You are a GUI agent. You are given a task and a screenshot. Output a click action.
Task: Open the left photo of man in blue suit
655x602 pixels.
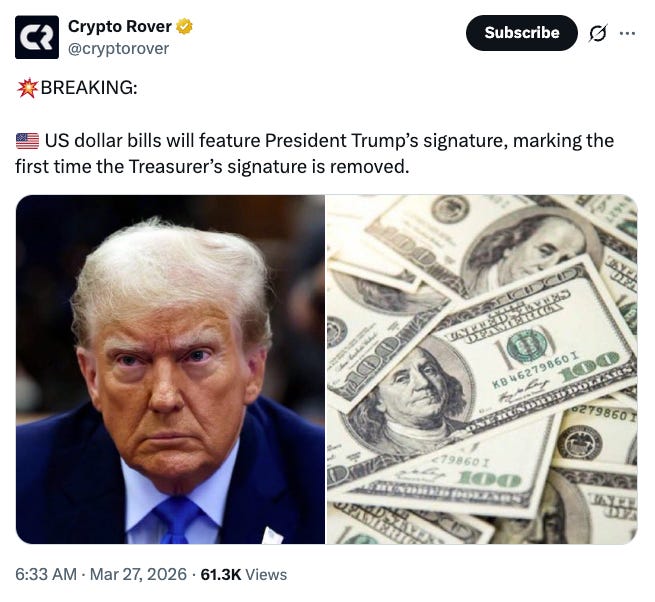pyautogui.click(x=170, y=369)
